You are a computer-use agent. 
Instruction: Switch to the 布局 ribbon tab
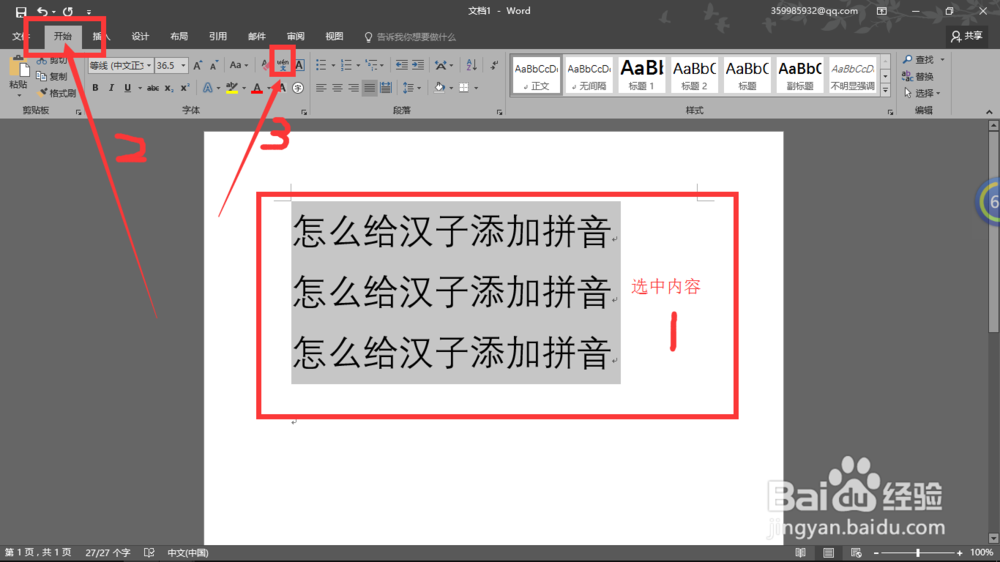click(x=179, y=36)
